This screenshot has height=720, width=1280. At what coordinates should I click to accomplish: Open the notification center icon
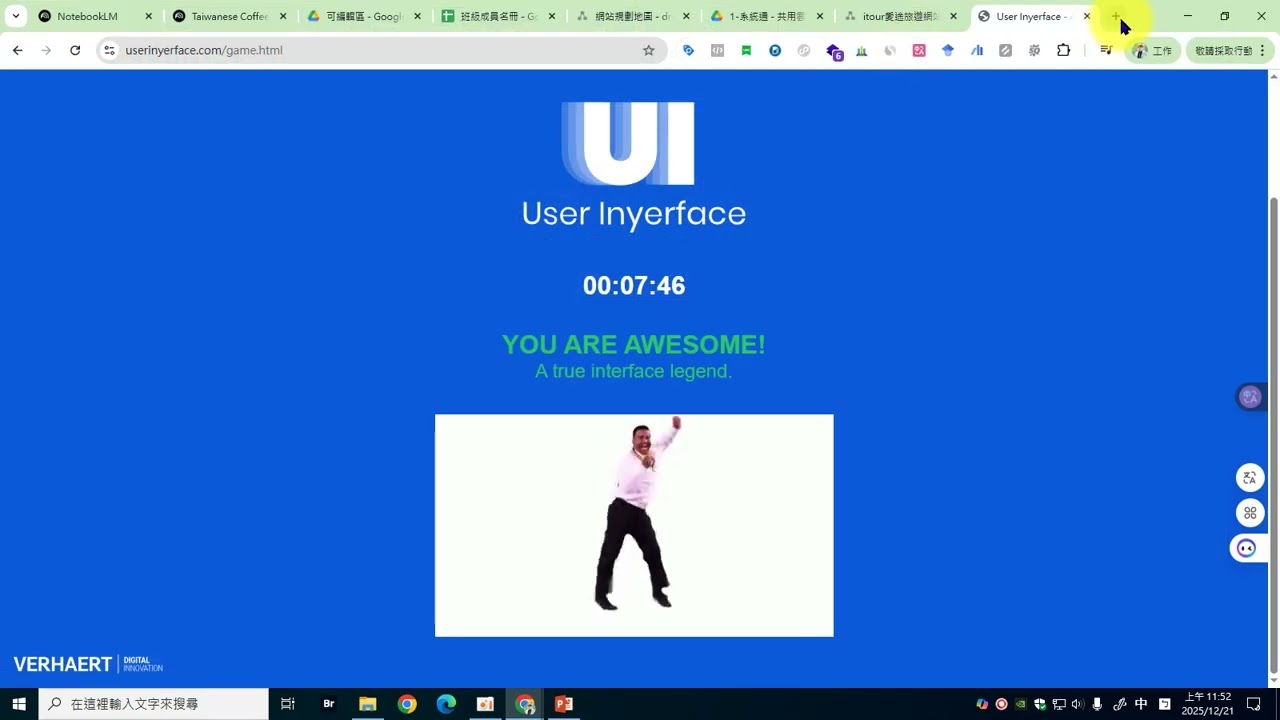click(x=1254, y=704)
